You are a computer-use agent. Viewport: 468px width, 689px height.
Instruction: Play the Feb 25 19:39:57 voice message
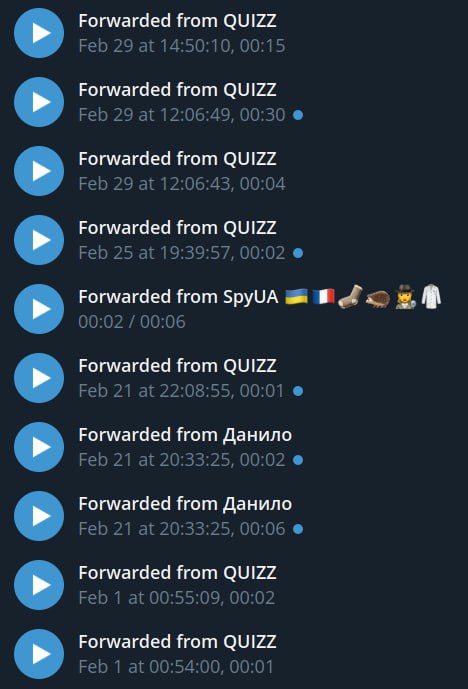[x=39, y=240]
